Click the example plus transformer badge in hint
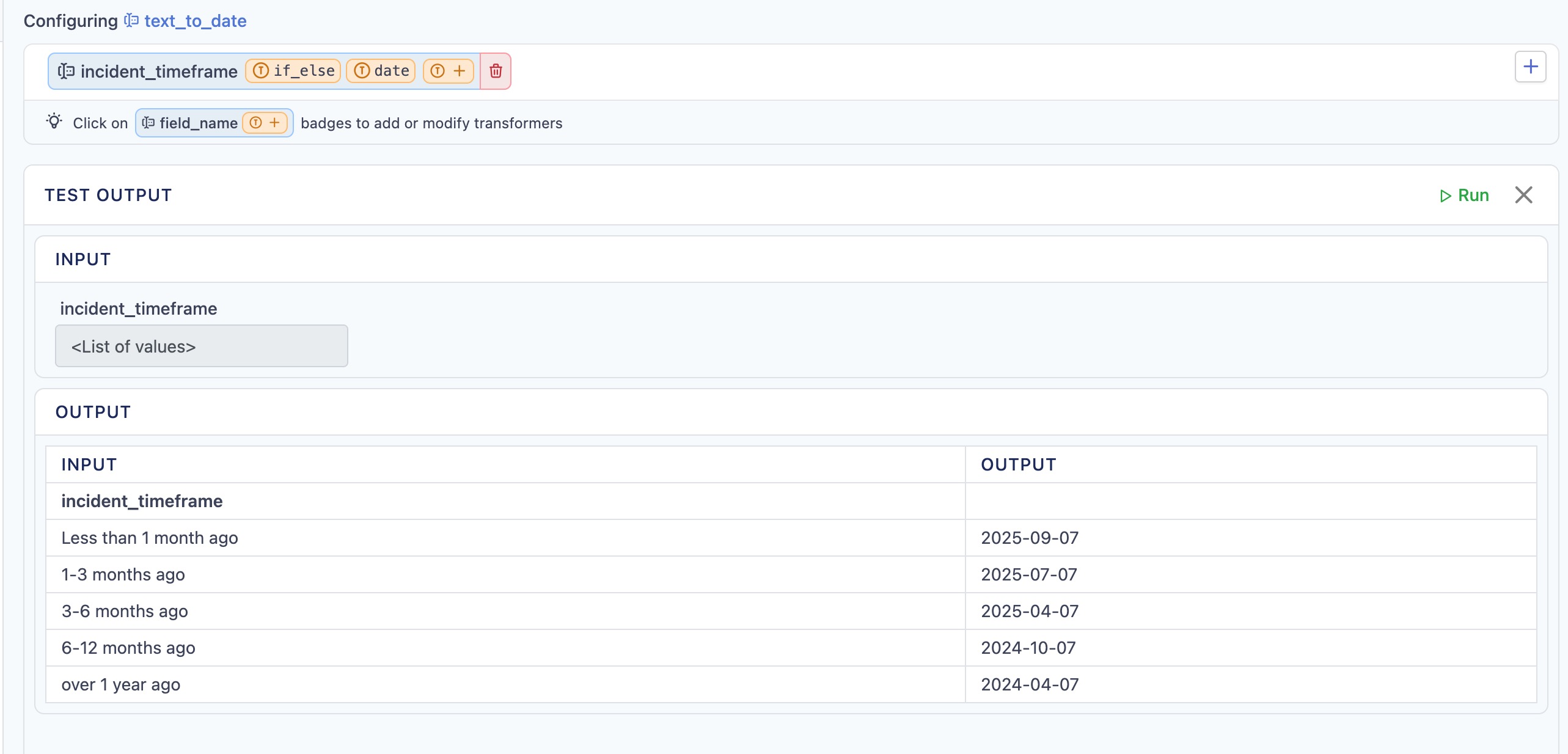1568x754 pixels. click(265, 123)
